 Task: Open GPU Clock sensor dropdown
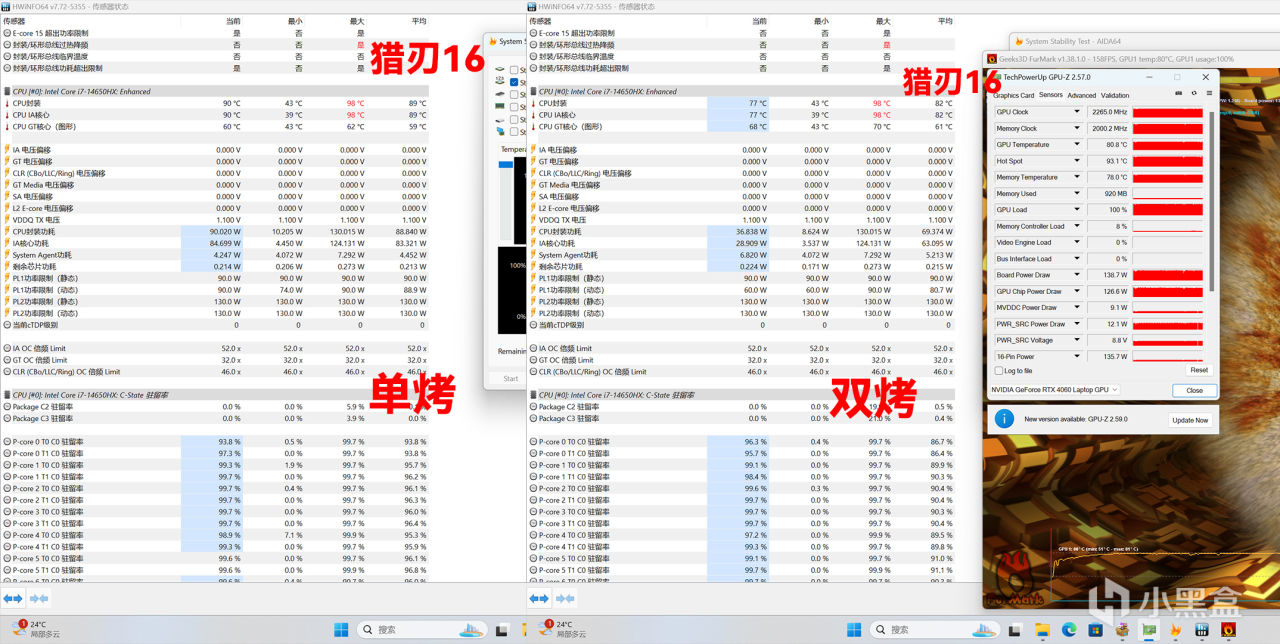point(1077,112)
